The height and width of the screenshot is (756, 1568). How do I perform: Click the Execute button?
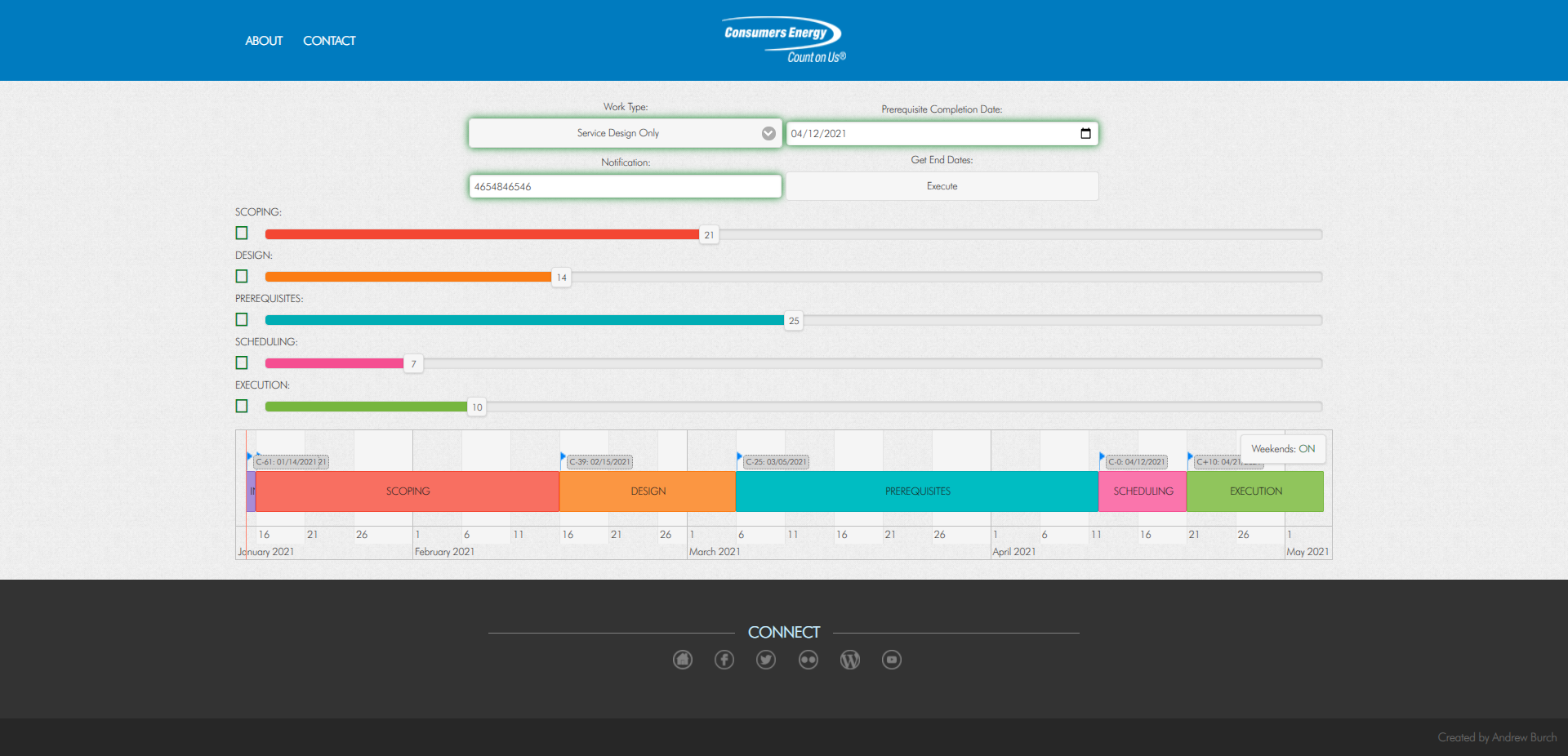(x=942, y=186)
